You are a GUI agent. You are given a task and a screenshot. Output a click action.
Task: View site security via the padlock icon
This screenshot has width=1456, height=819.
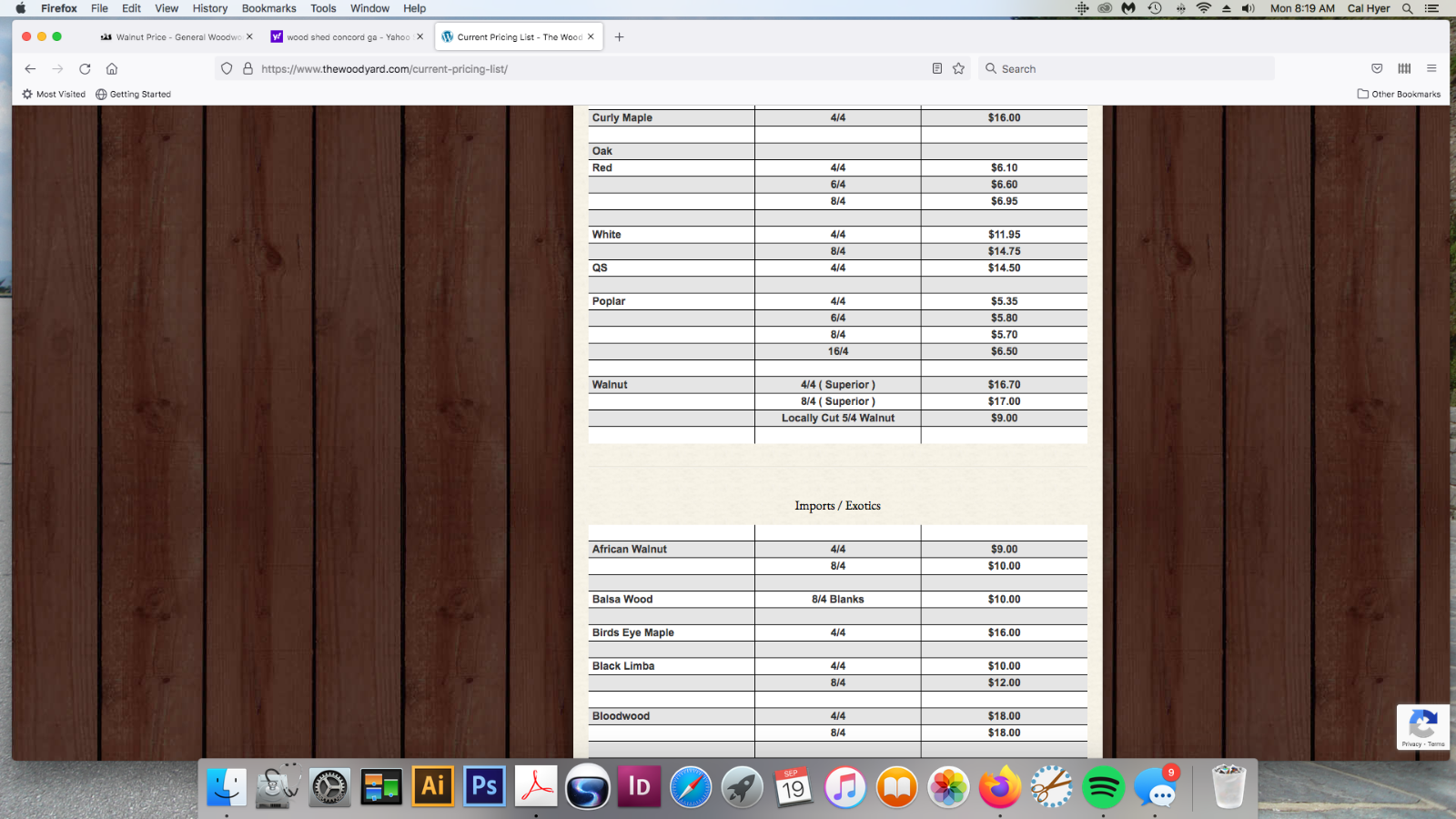pos(248,68)
